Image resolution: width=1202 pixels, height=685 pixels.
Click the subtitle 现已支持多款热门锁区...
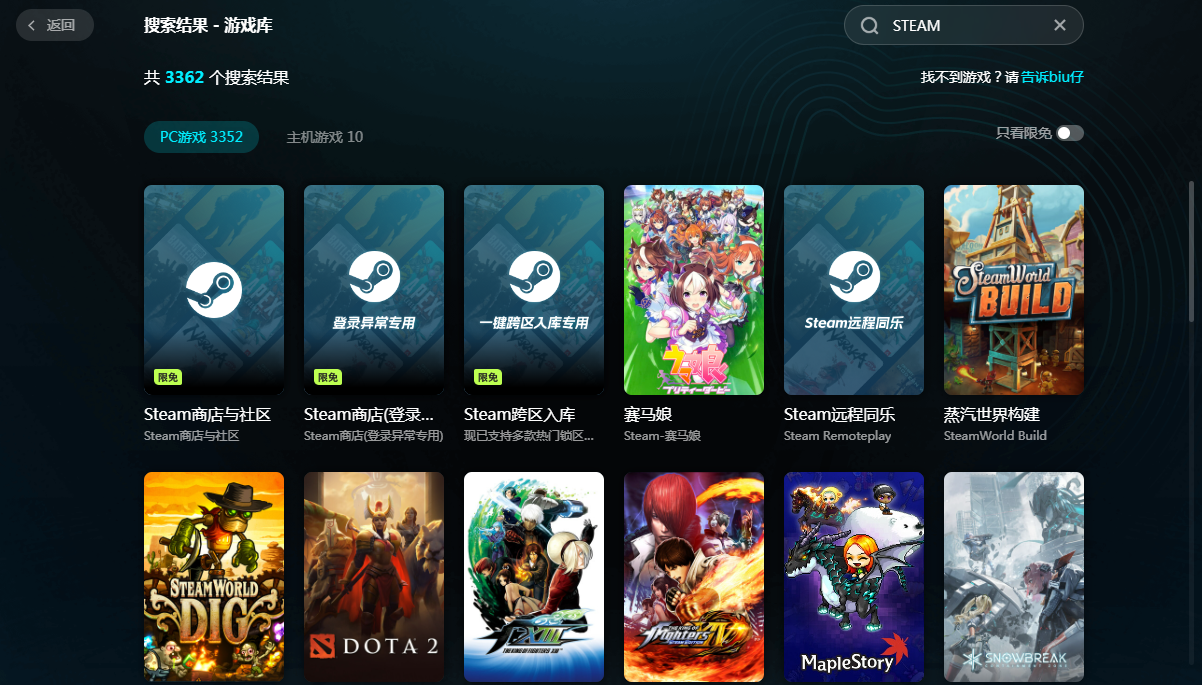click(x=529, y=436)
